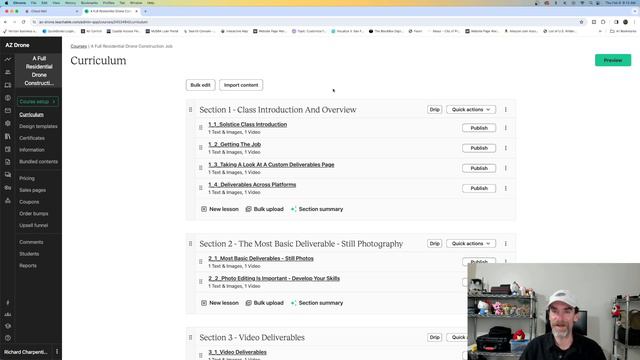
Task: Open the Design templates sidebar item
Action: click(38, 127)
